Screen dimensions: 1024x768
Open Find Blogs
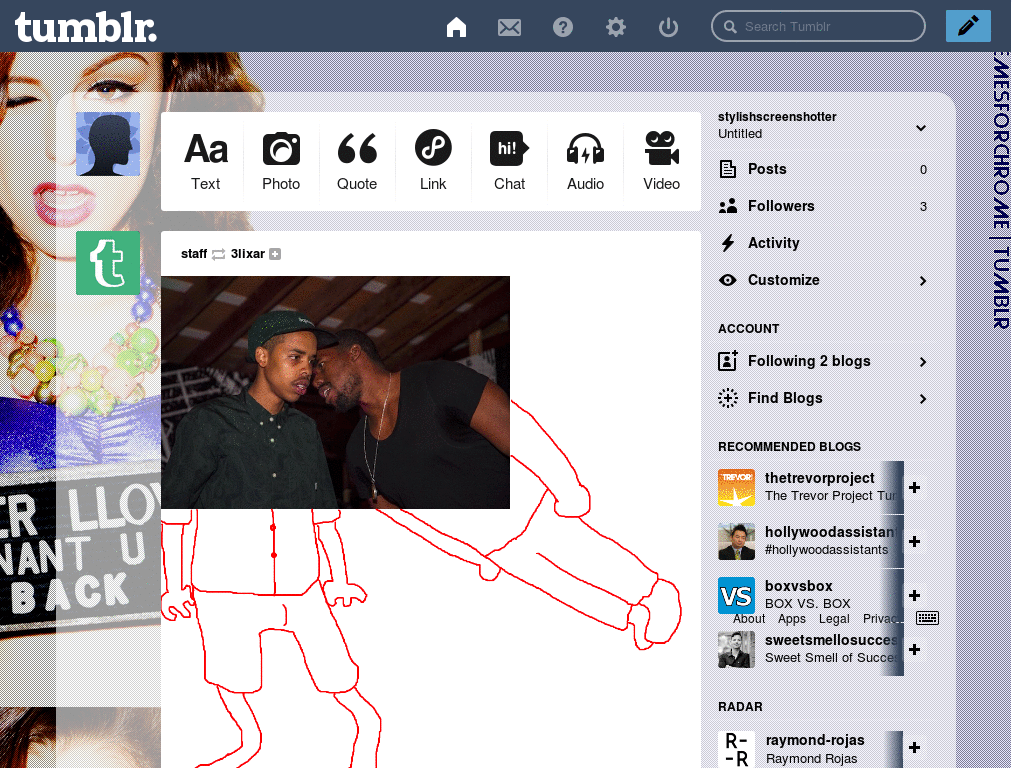click(823, 398)
